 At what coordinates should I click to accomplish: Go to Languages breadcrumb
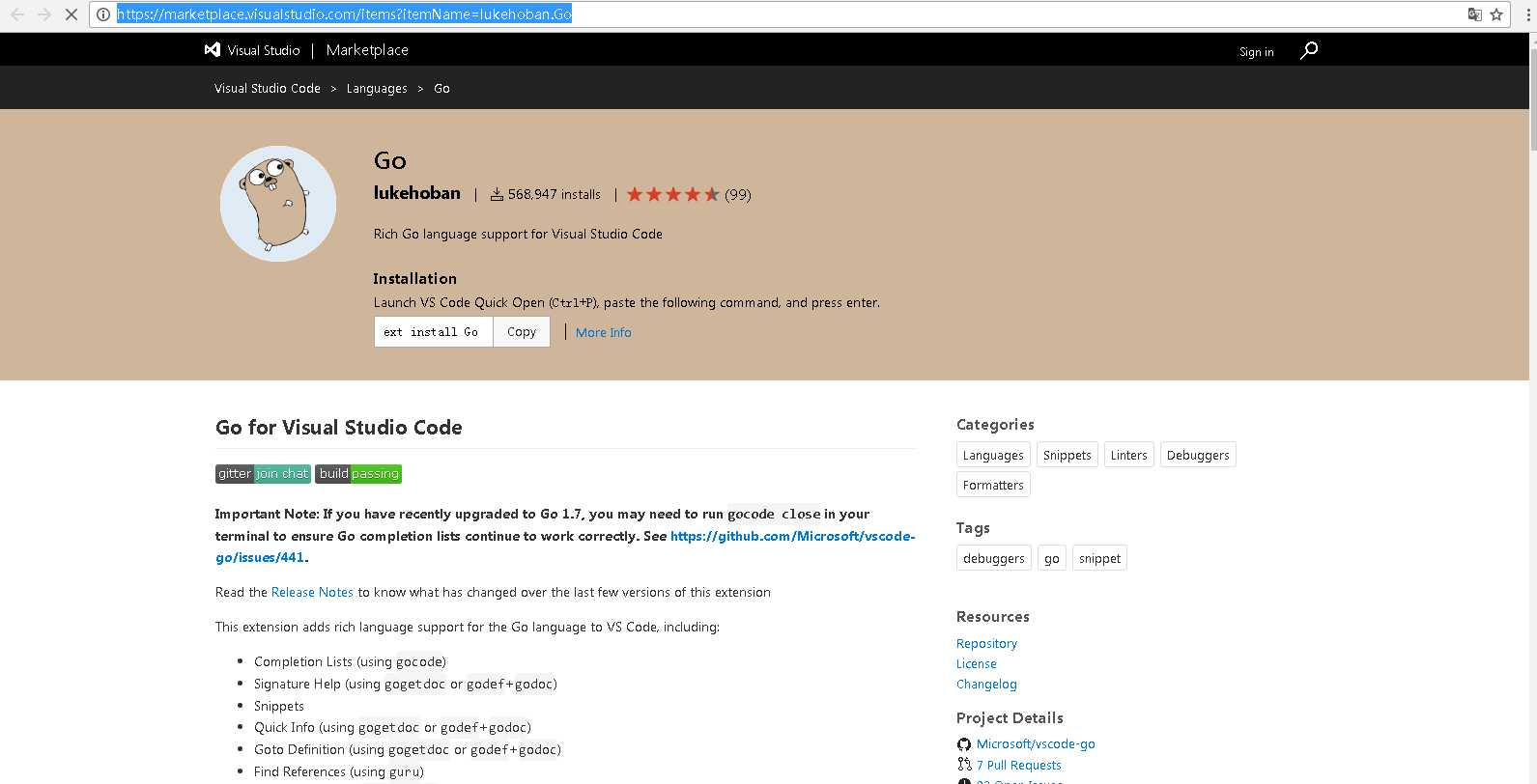[x=377, y=89]
